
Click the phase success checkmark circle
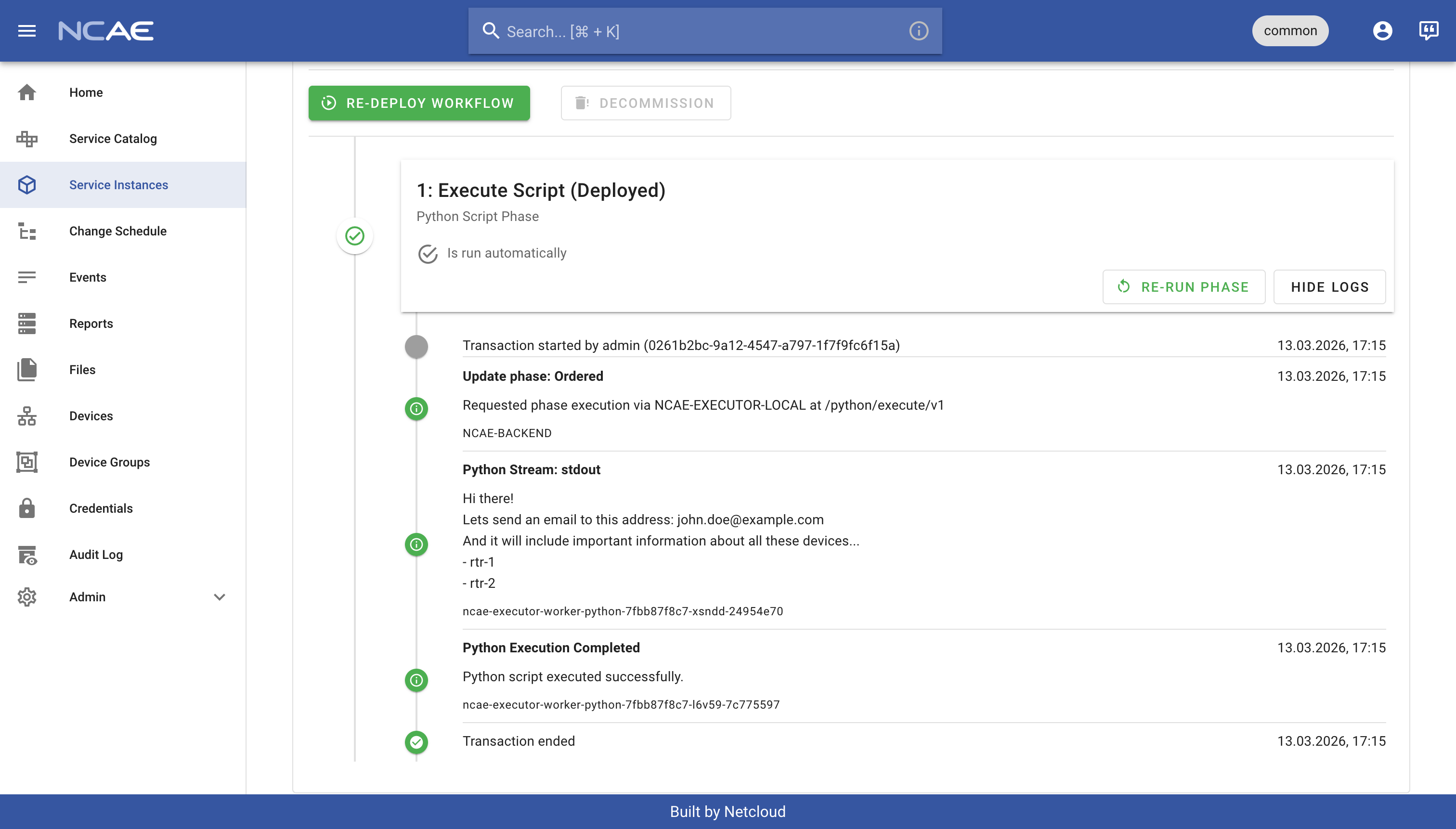(x=355, y=236)
